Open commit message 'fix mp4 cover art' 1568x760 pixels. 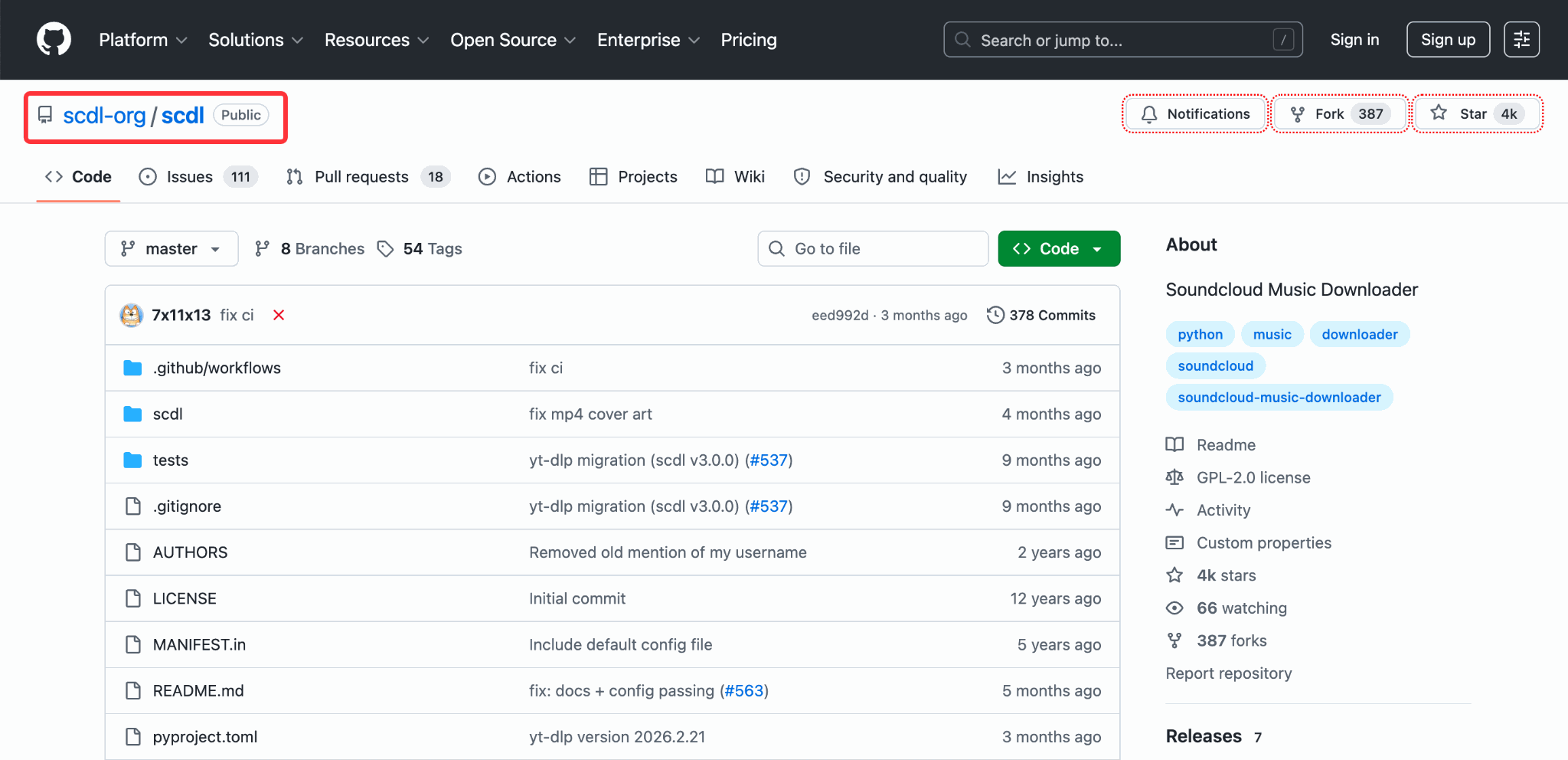(590, 414)
